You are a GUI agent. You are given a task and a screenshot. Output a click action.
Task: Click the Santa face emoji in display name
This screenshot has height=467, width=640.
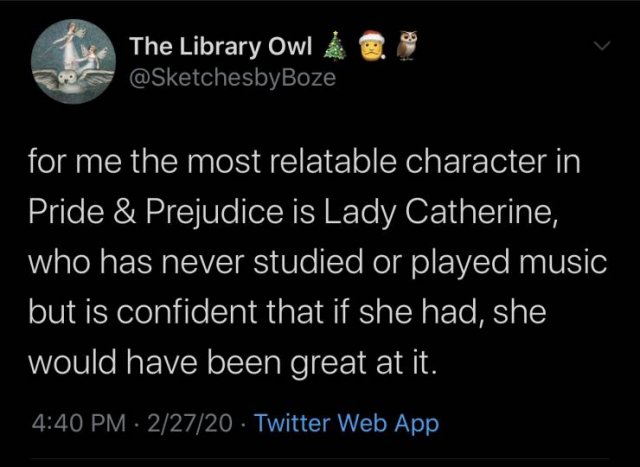pyautogui.click(x=371, y=46)
